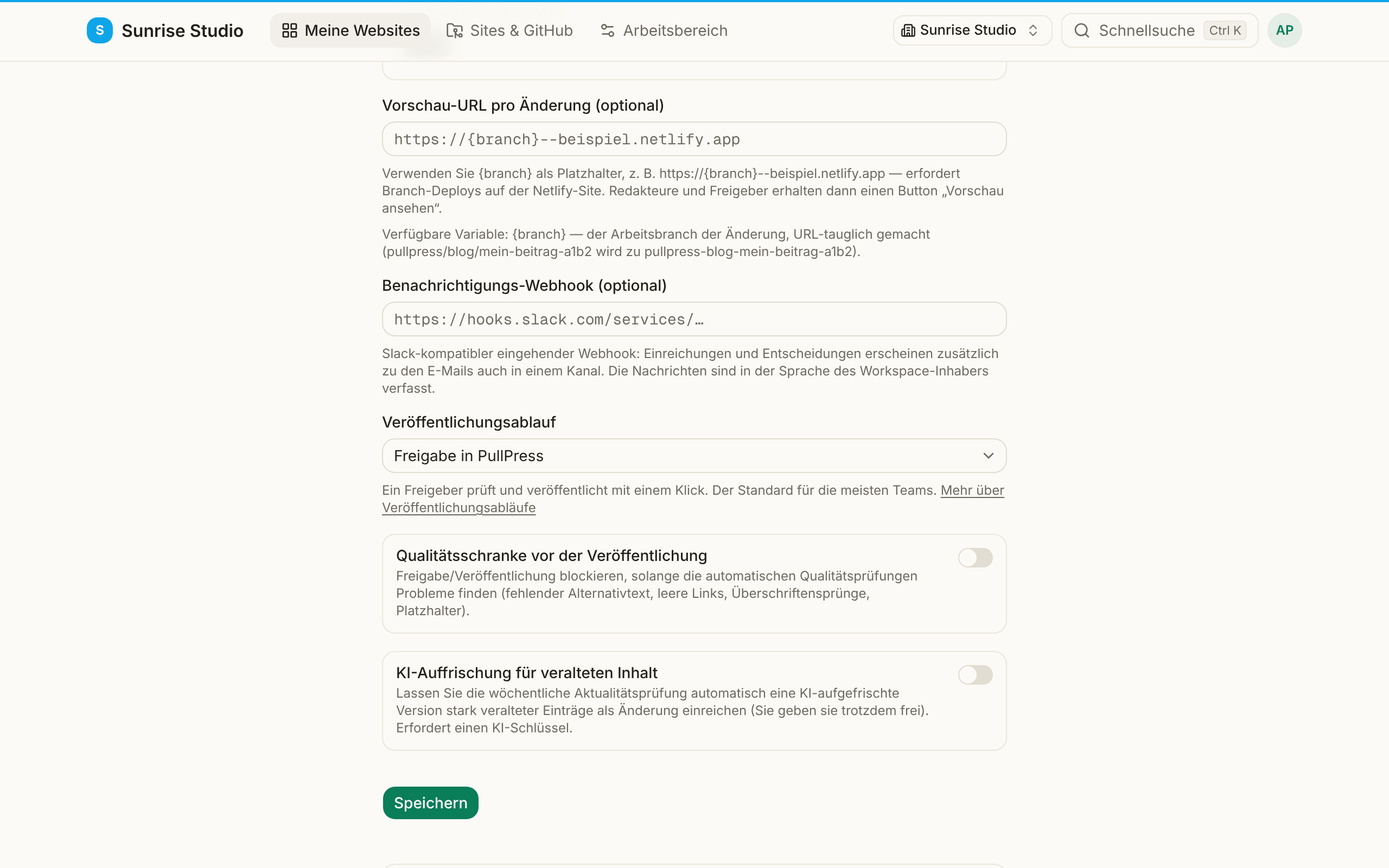Click the chevron in Freigabe in PullPress select
Viewport: 1389px width, 868px height.
[989, 456]
